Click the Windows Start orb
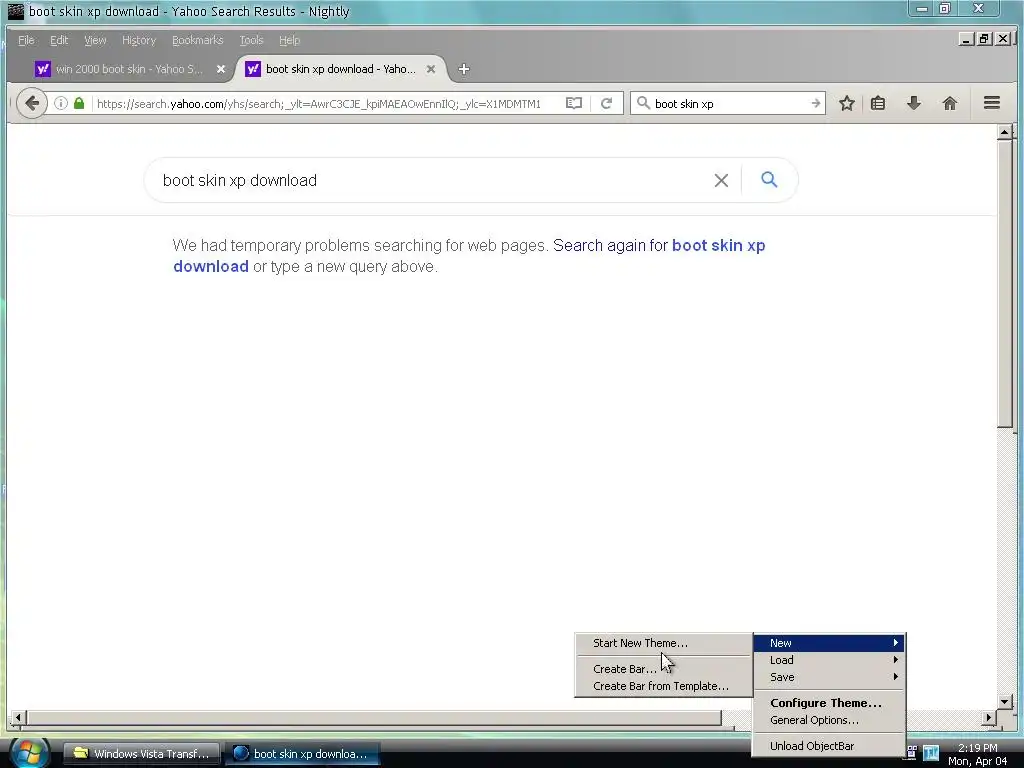The width and height of the screenshot is (1024, 768). coord(28,753)
